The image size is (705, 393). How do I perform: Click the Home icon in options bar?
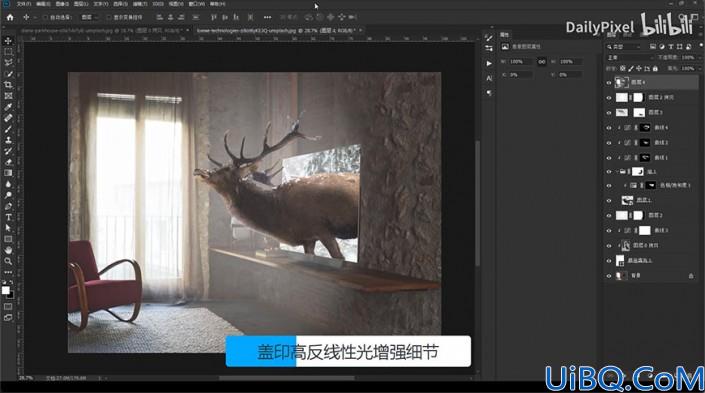click(x=10, y=17)
